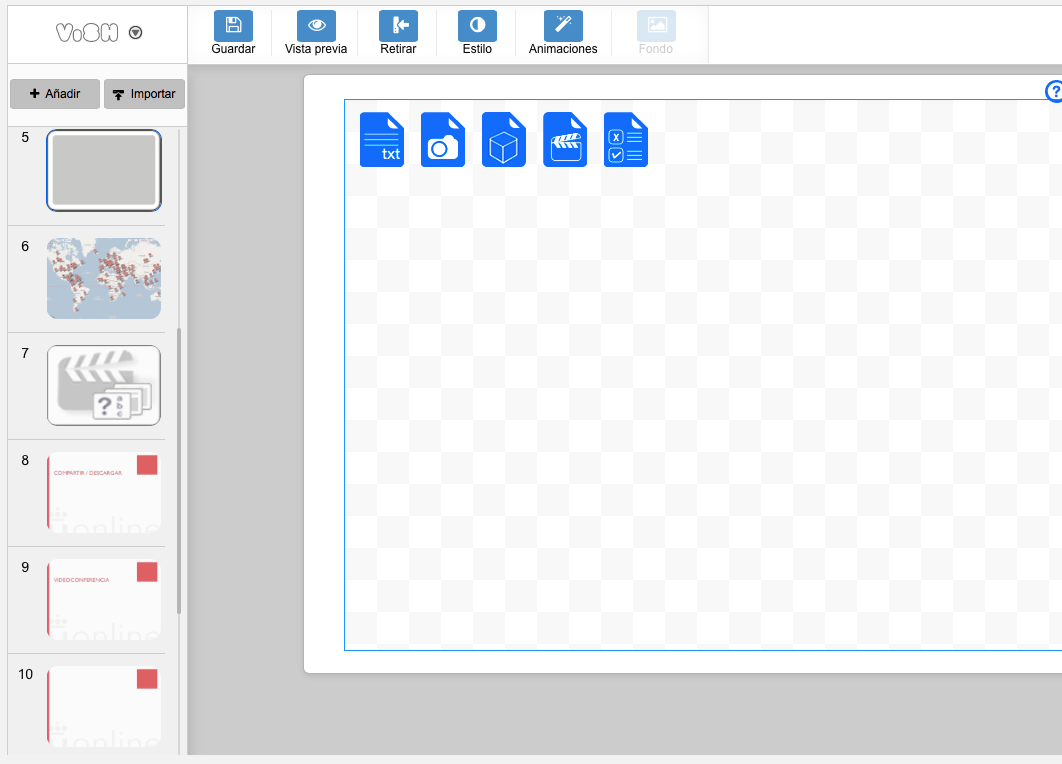Insert a video using clapperboard icon
Viewport: 1062px width, 764px height.
tap(565, 139)
